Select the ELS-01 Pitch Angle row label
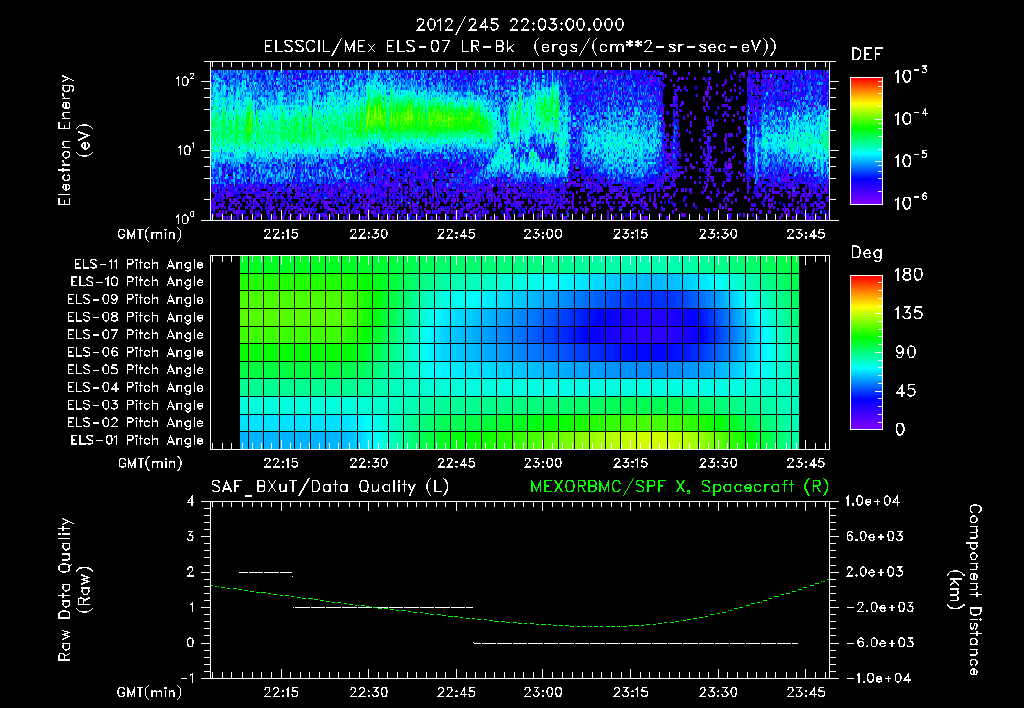1024x708 pixels. 137,440
